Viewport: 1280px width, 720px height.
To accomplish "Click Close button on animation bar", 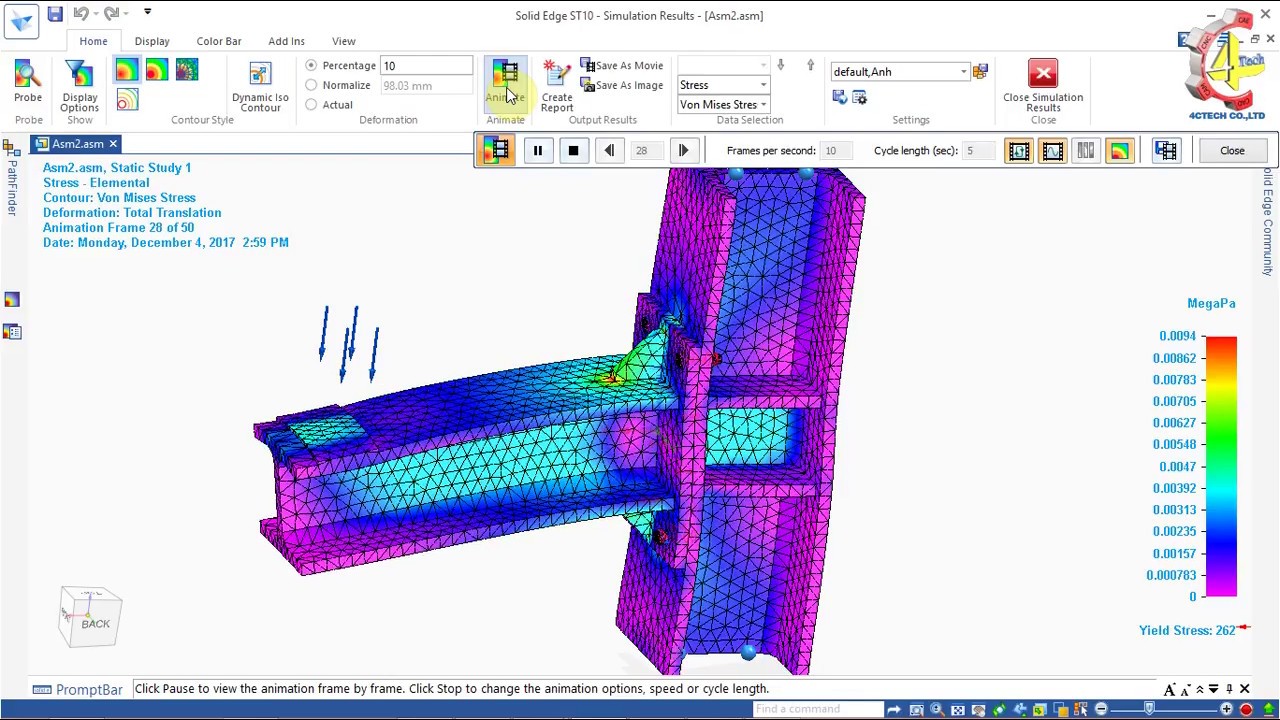I will [1232, 150].
